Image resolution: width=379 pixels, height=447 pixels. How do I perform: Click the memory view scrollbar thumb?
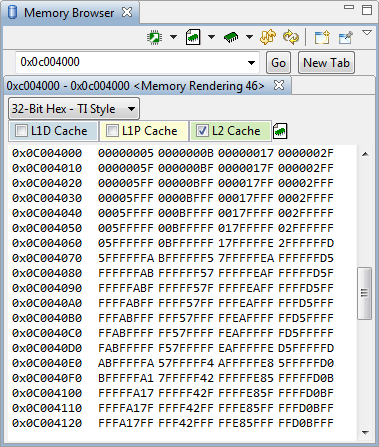click(365, 293)
